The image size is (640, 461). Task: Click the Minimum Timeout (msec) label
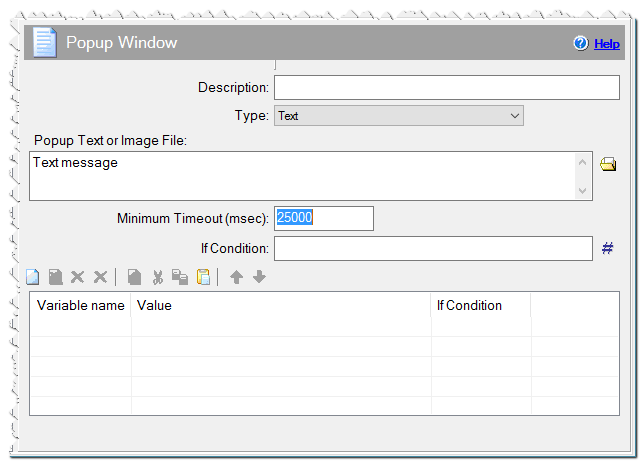pos(193,218)
